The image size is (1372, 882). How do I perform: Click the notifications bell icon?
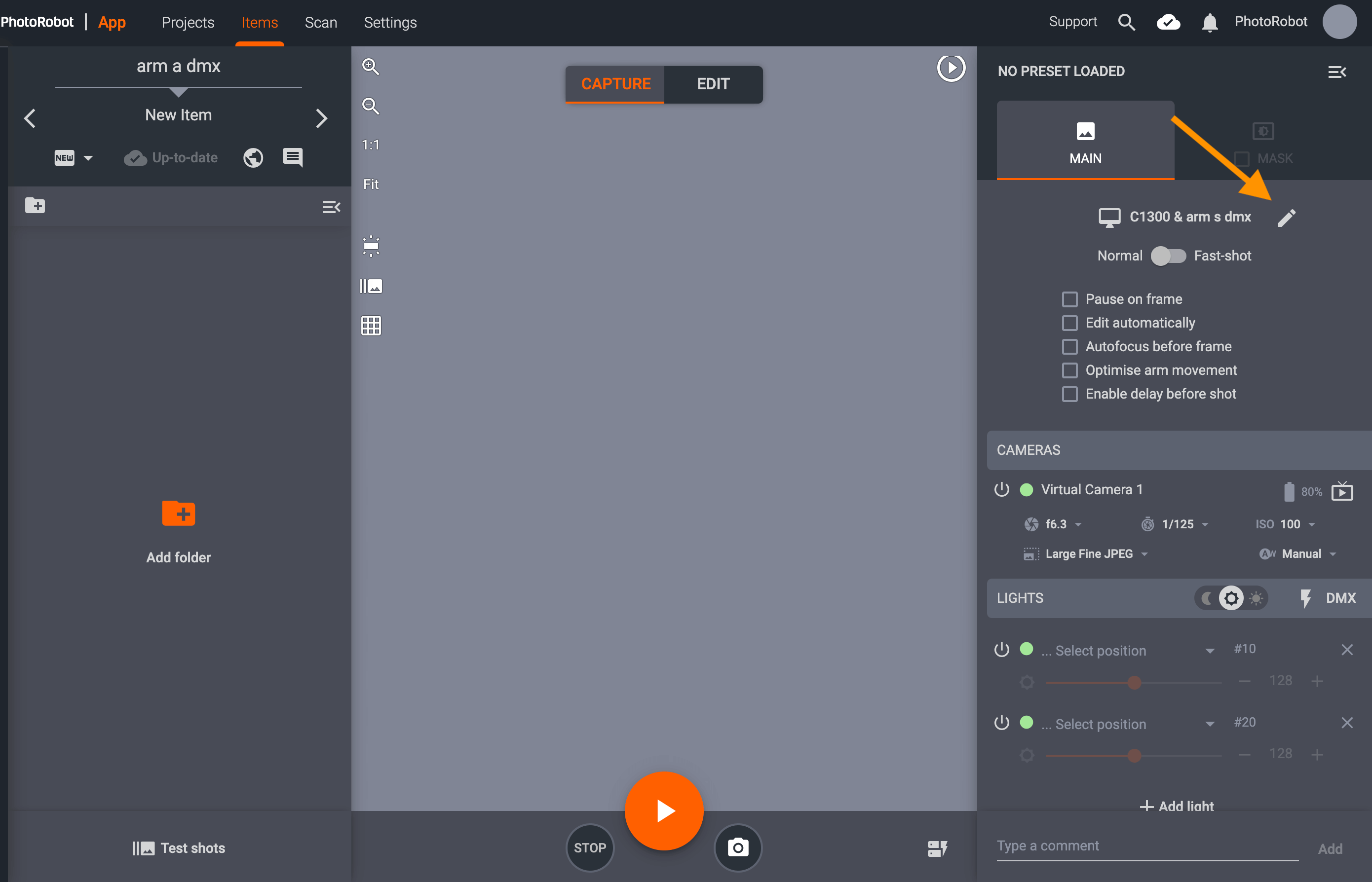pyautogui.click(x=1209, y=23)
